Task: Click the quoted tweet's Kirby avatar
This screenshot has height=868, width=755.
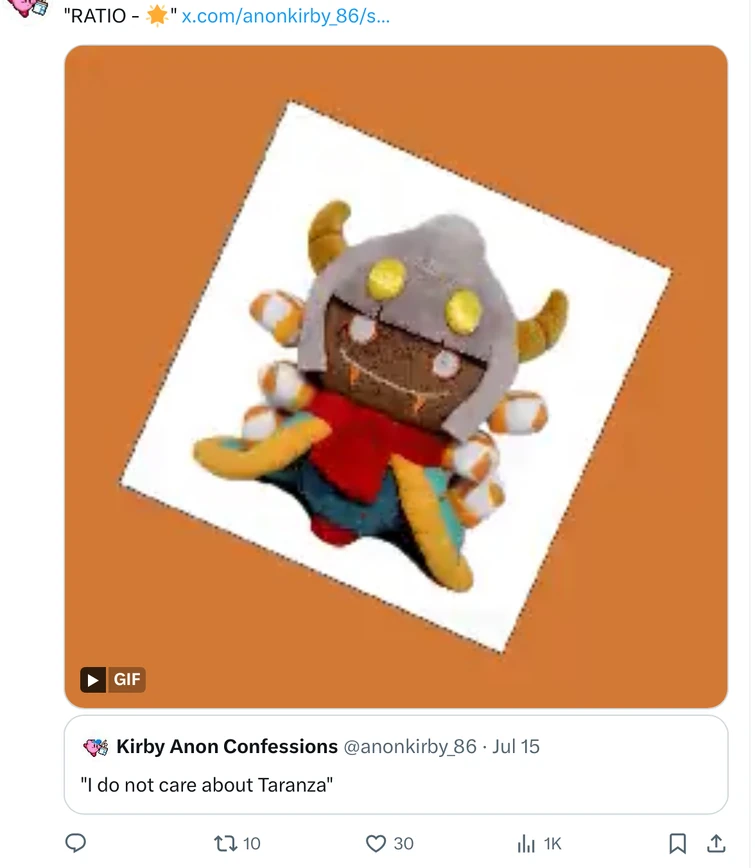Action: [96, 747]
